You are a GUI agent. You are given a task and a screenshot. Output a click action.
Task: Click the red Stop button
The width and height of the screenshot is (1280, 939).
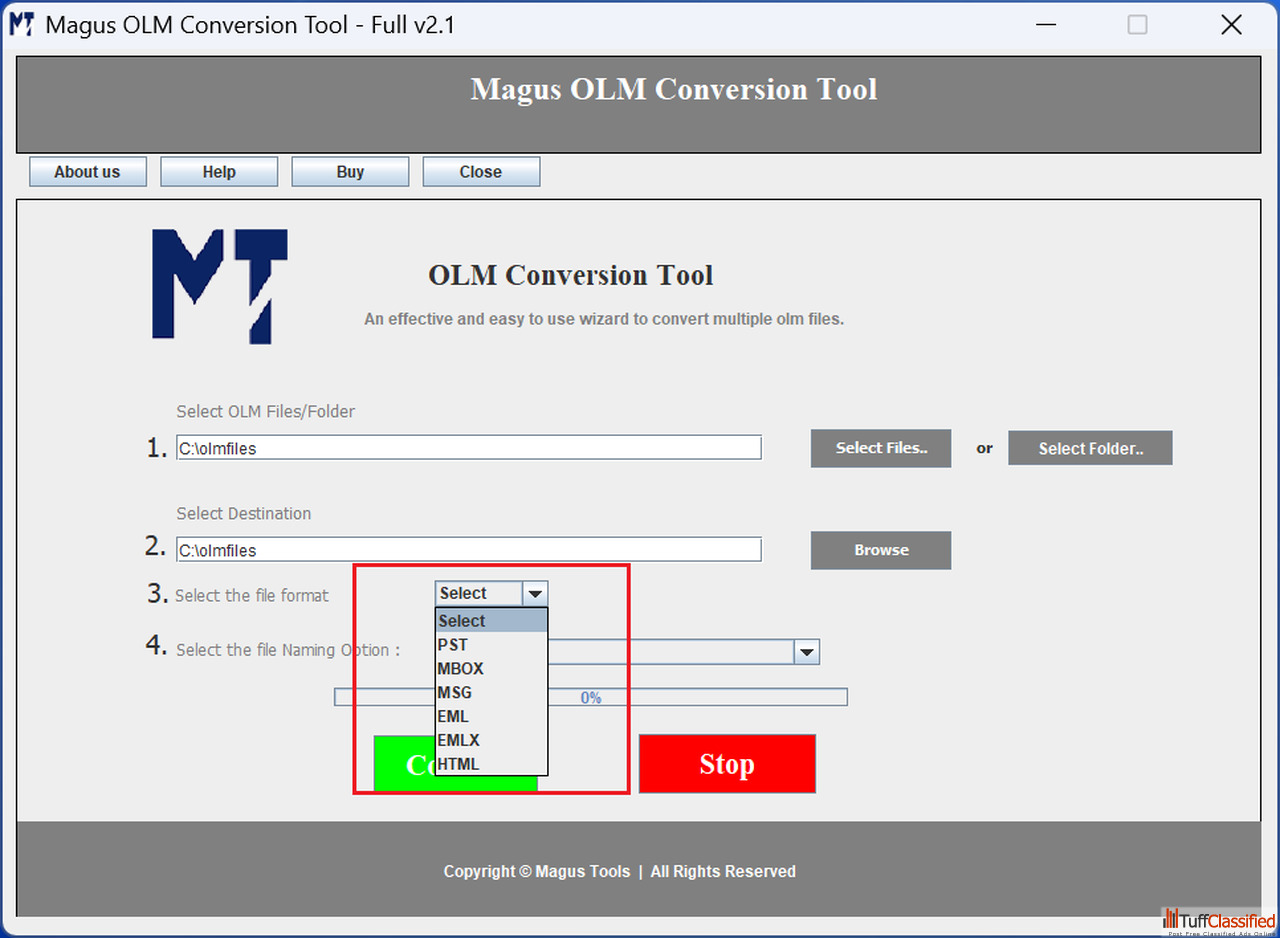click(x=727, y=764)
